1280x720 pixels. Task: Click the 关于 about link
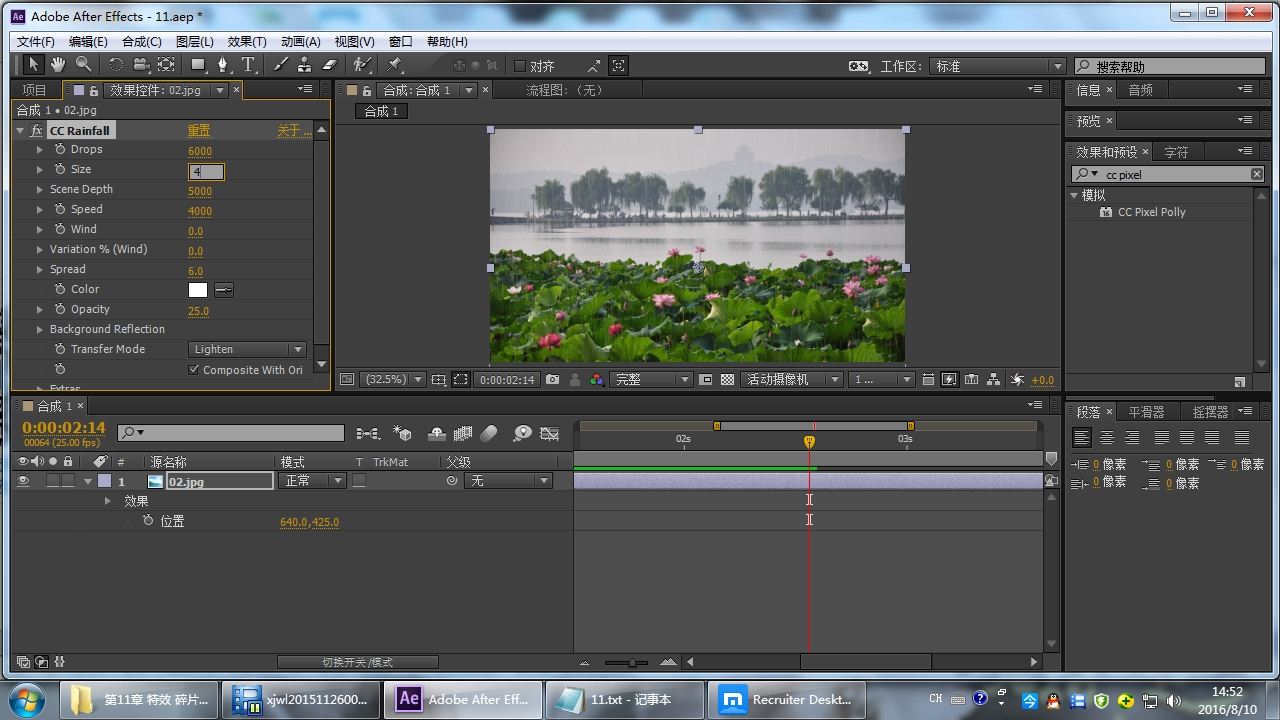pos(293,131)
